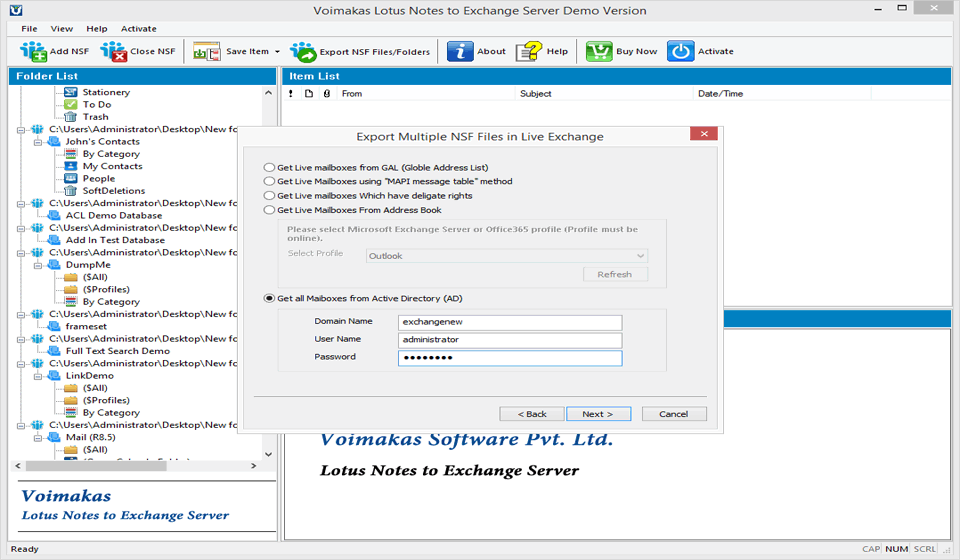Open the Select Profile Outlook dropdown
960x560 pixels.
(507, 256)
